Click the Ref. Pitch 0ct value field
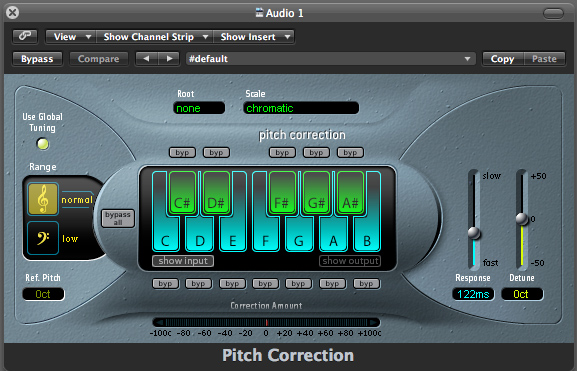The image size is (577, 371). (43, 294)
